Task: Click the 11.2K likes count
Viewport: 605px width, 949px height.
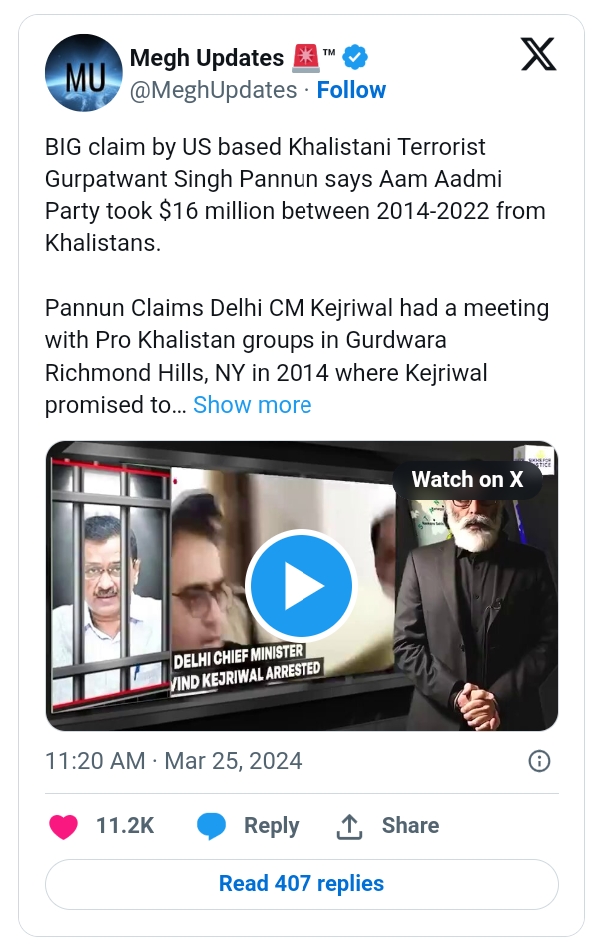Action: click(x=125, y=826)
